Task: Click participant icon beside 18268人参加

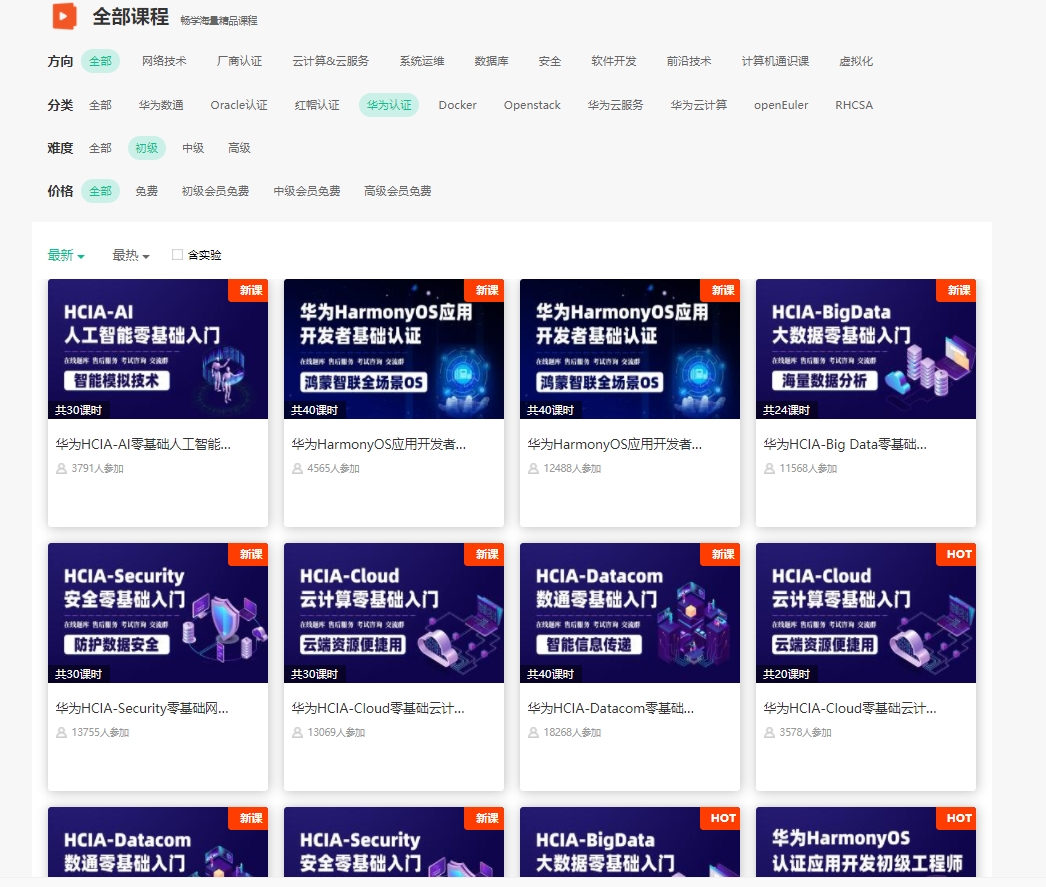Action: [x=534, y=733]
